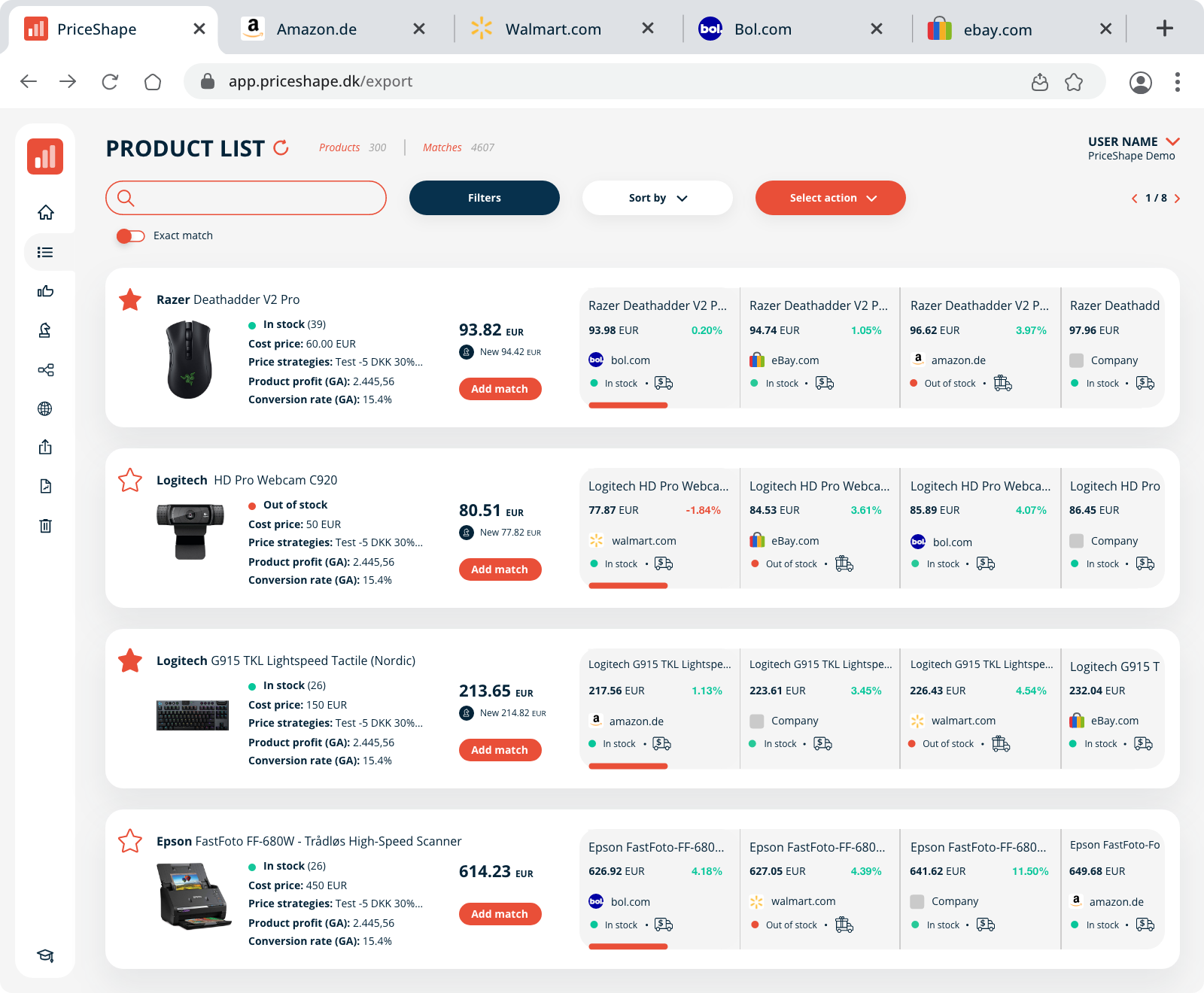
Task: Select the PriceShape browser tab
Action: tap(113, 29)
